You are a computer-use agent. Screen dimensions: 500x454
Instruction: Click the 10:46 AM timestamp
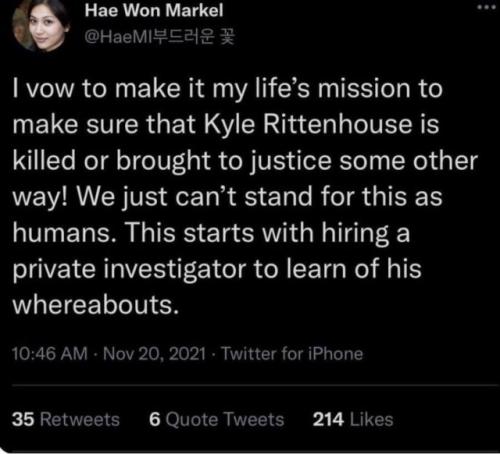coord(50,354)
